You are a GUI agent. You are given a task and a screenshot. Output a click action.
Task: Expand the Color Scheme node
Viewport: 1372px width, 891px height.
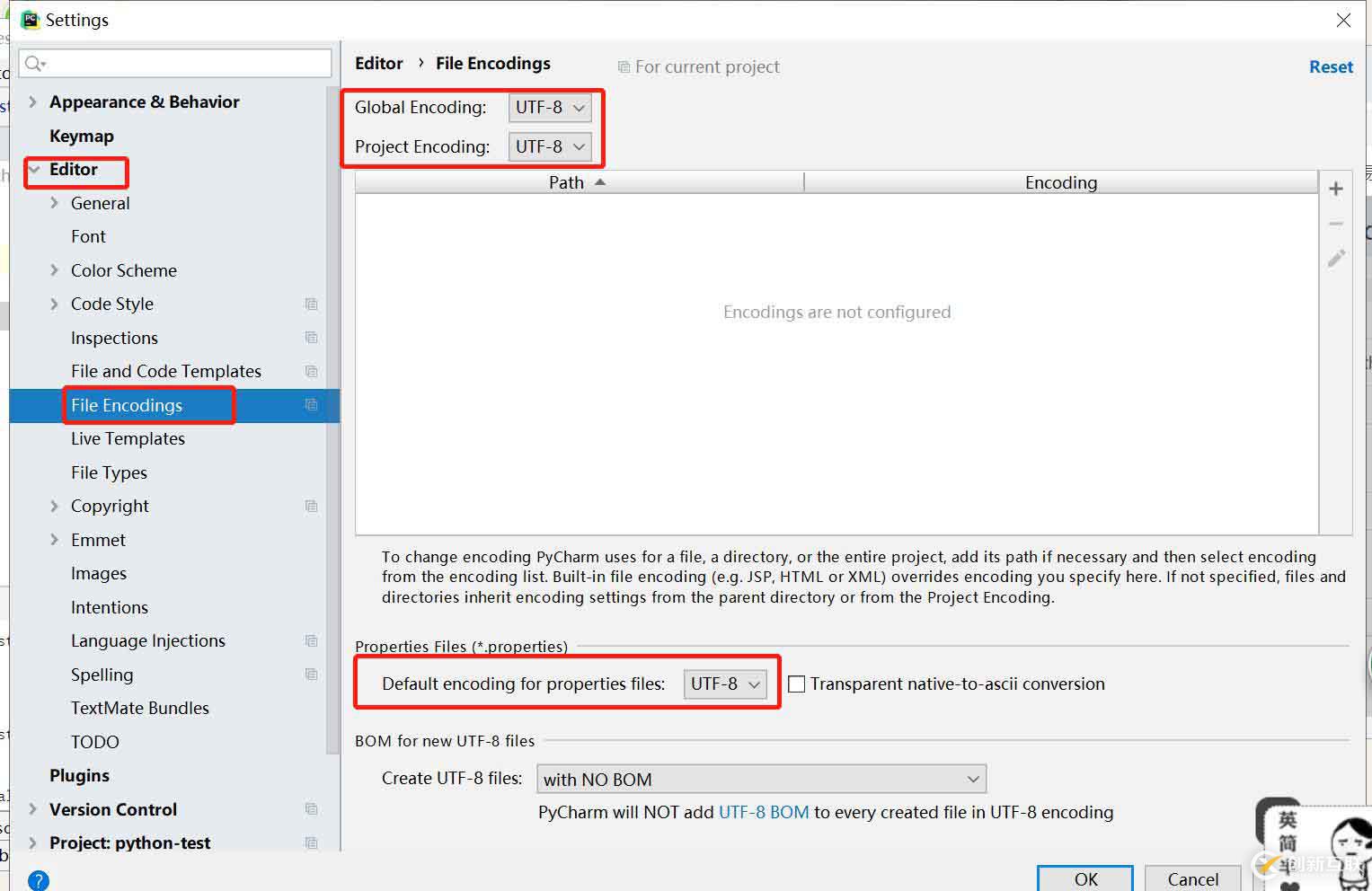point(55,270)
